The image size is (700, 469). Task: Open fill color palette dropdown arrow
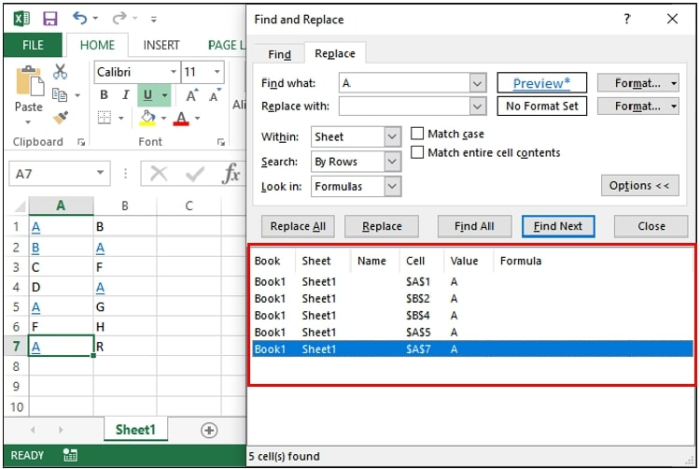point(163,118)
